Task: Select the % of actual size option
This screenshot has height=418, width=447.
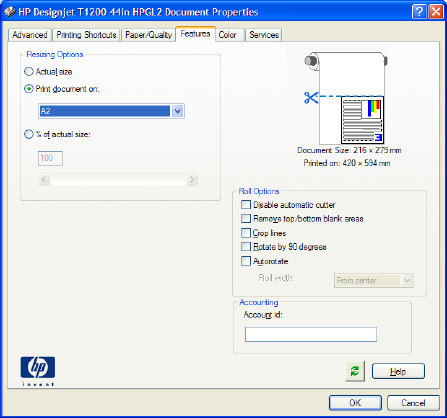Action: (x=29, y=134)
